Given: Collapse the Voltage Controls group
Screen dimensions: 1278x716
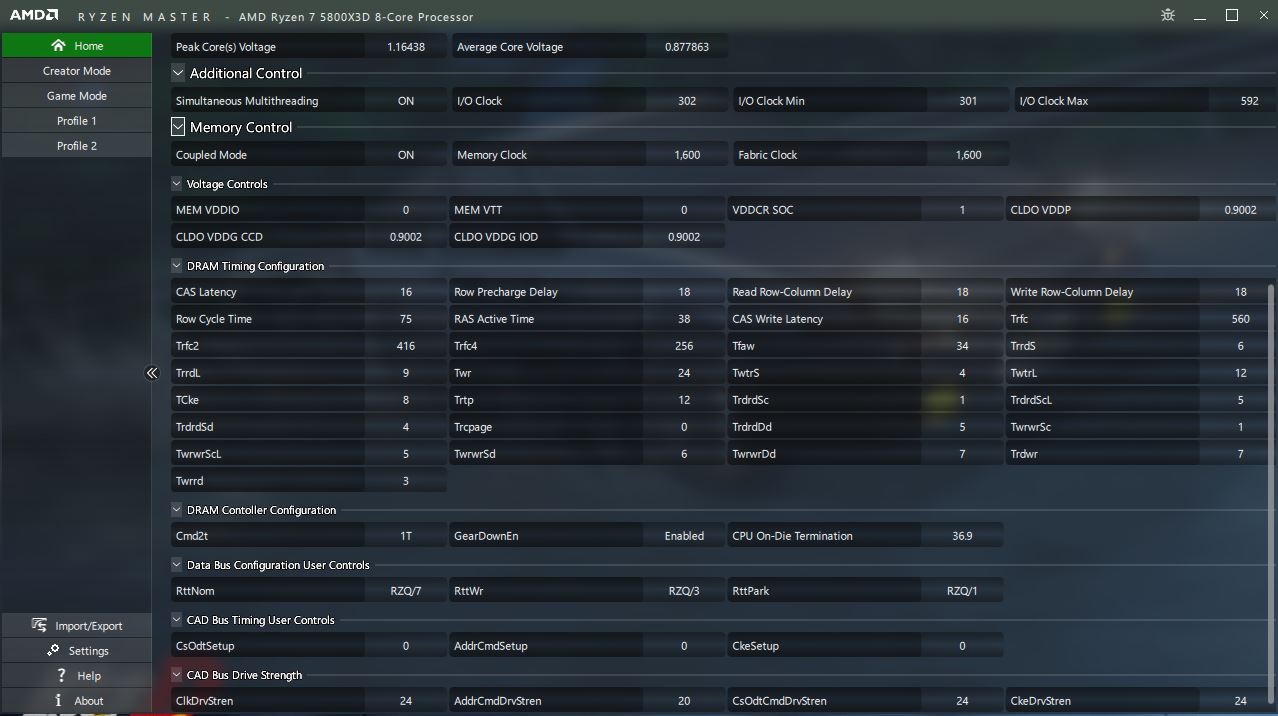Looking at the screenshot, I should [x=178, y=184].
